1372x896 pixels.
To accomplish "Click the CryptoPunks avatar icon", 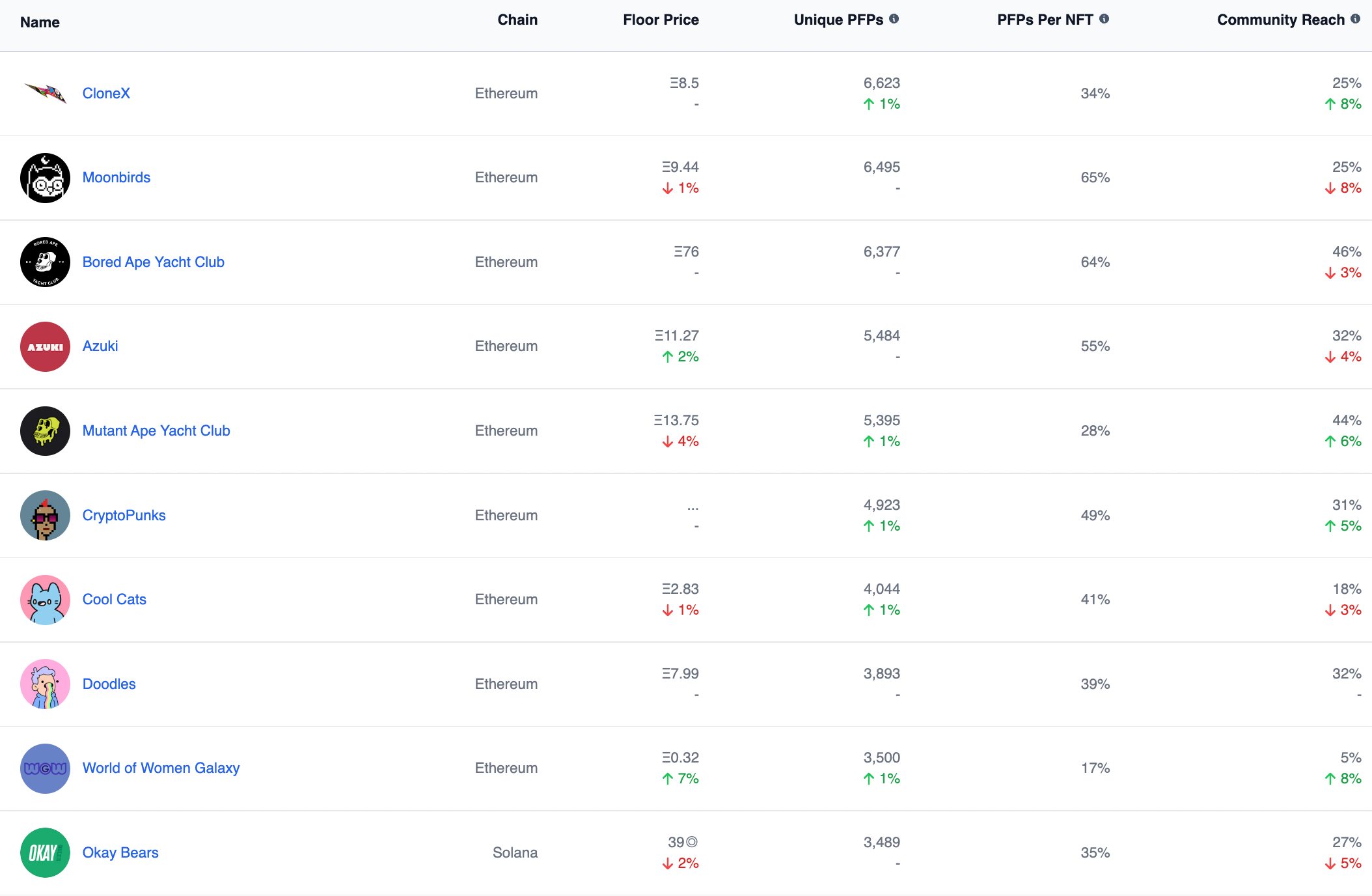I will coord(45,515).
